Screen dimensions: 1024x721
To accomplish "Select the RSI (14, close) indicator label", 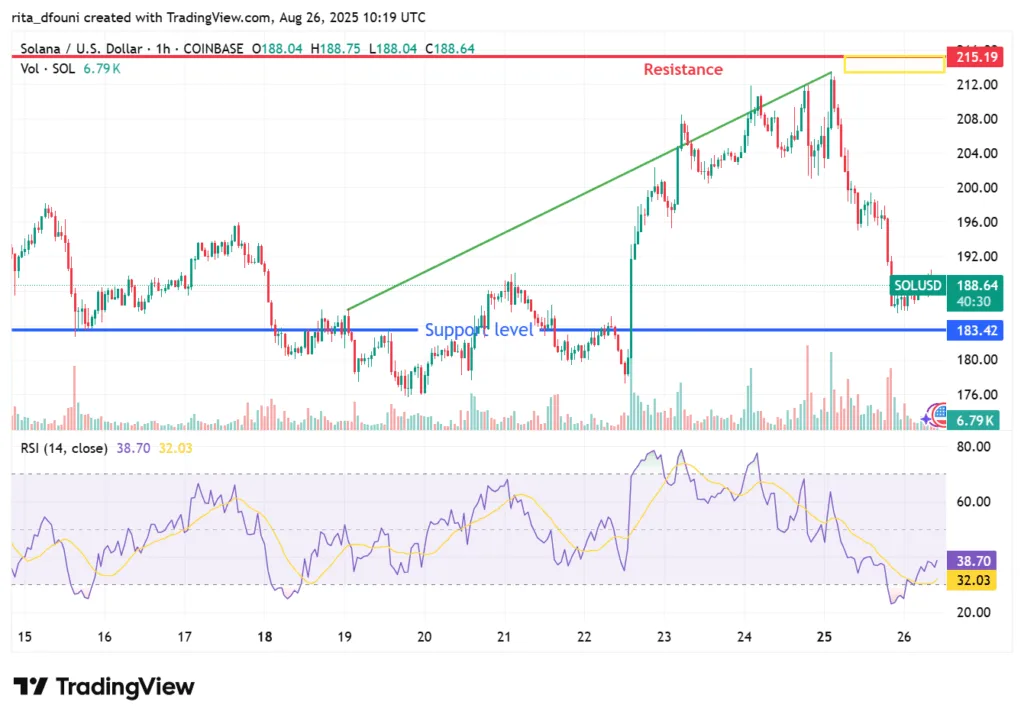I will pyautogui.click(x=64, y=448).
